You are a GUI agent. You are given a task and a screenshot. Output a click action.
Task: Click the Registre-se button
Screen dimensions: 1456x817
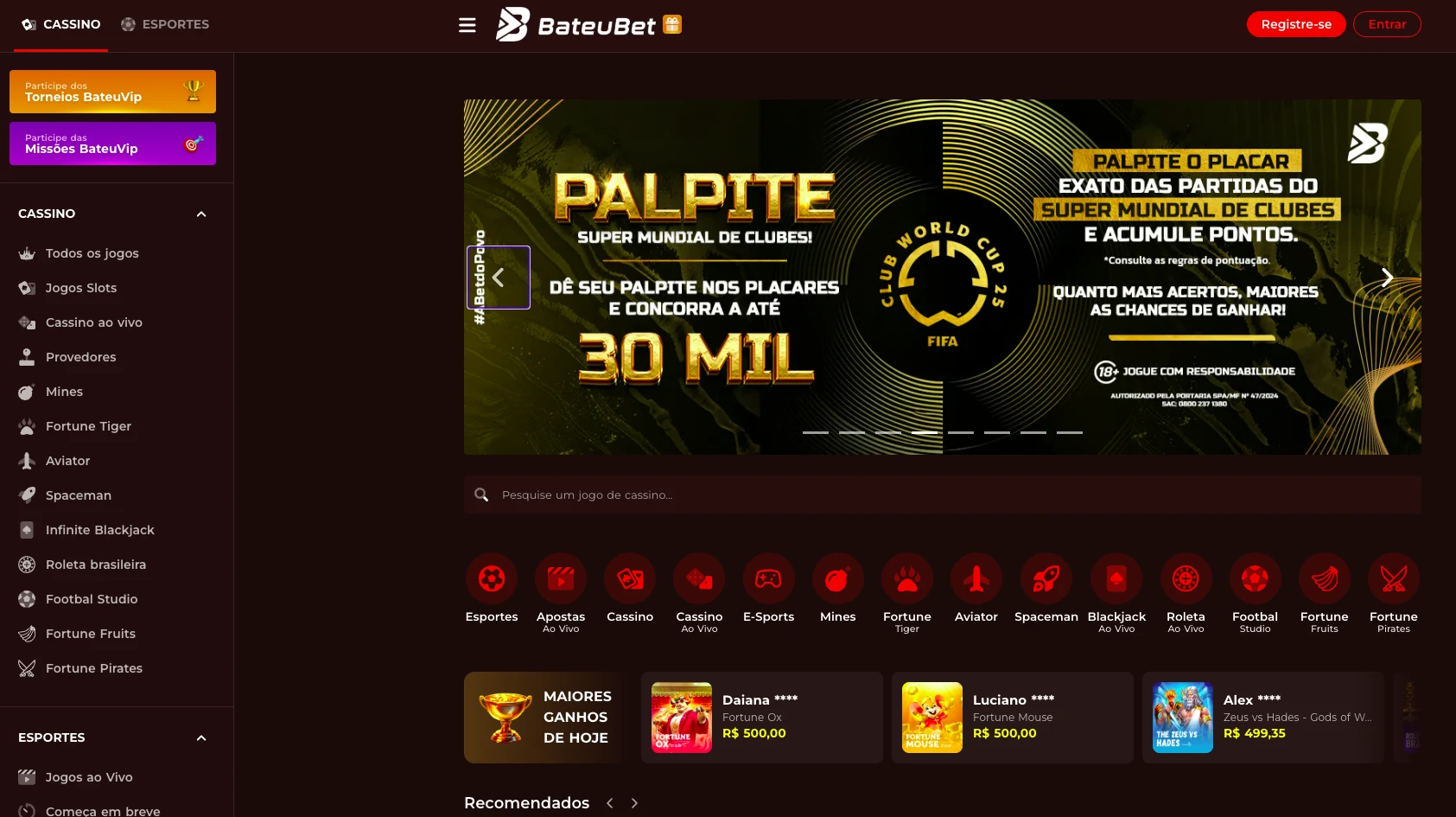click(x=1296, y=24)
